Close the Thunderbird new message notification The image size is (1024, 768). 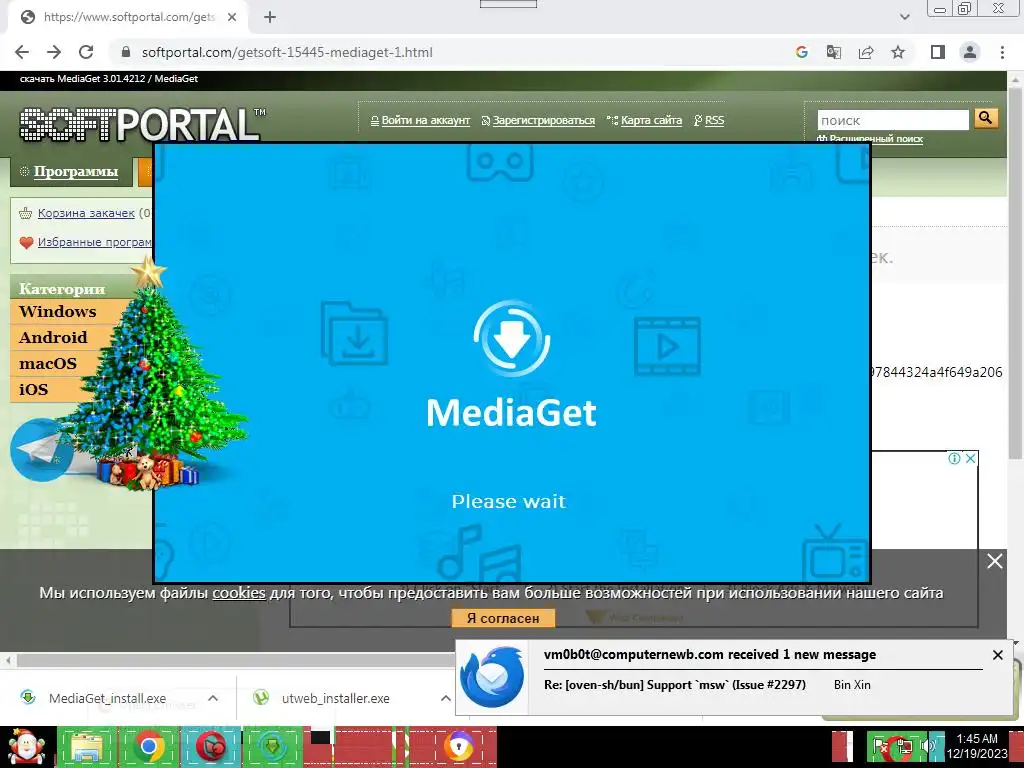[x=997, y=655]
